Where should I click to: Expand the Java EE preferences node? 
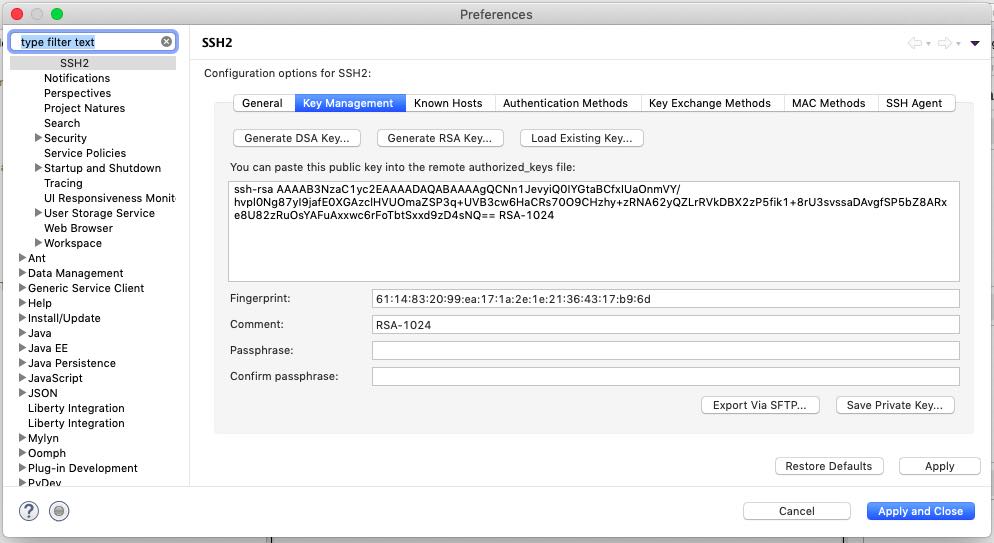22,348
